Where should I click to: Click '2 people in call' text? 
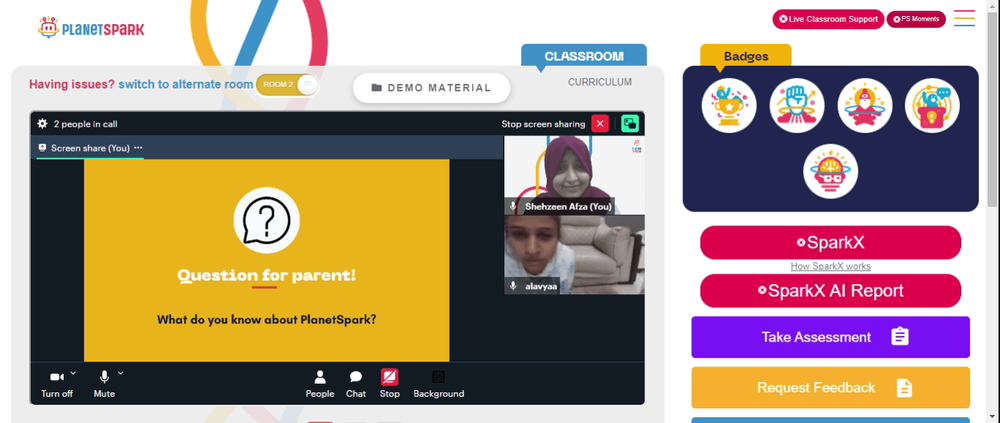point(85,124)
